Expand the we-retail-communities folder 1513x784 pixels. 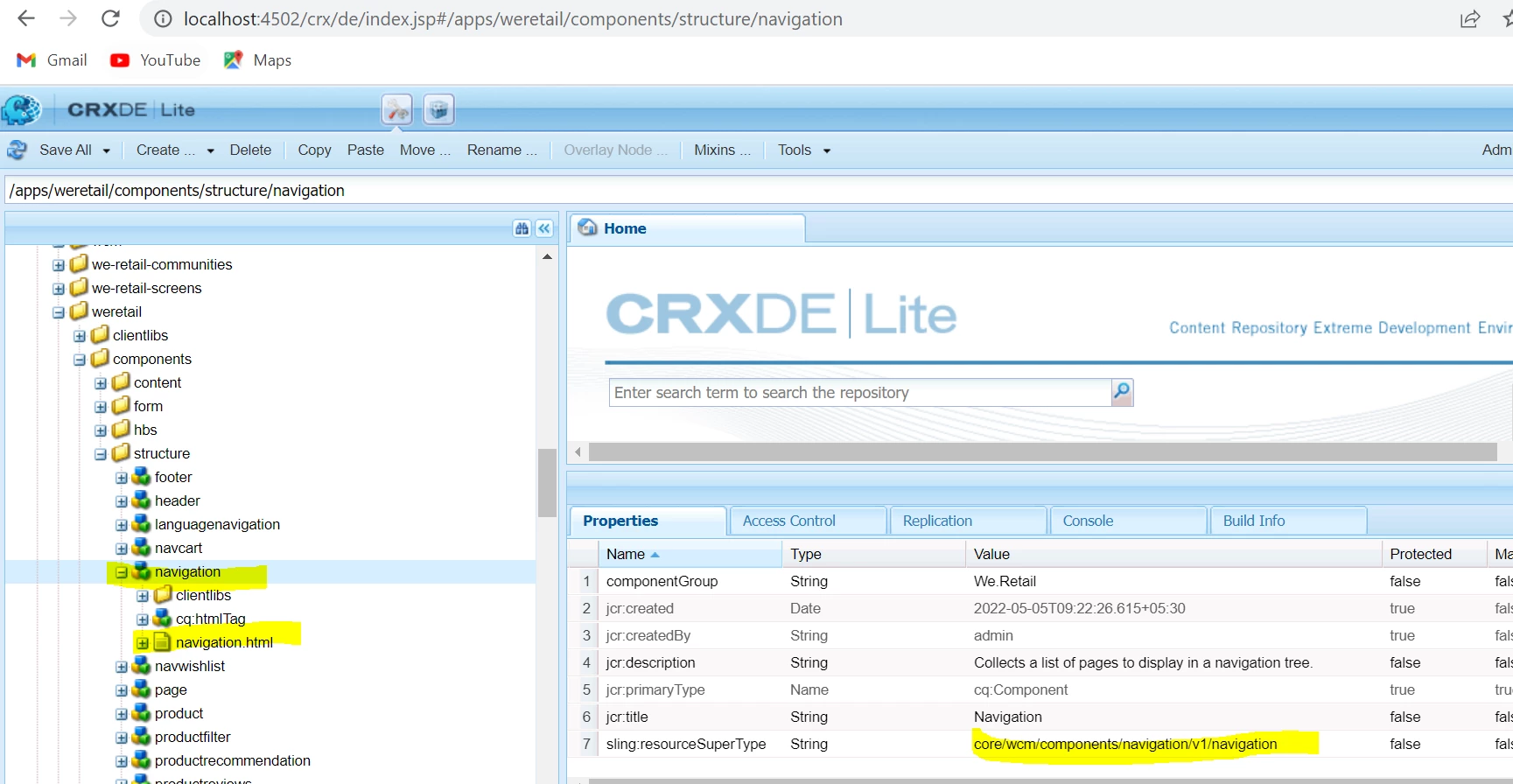(59, 265)
